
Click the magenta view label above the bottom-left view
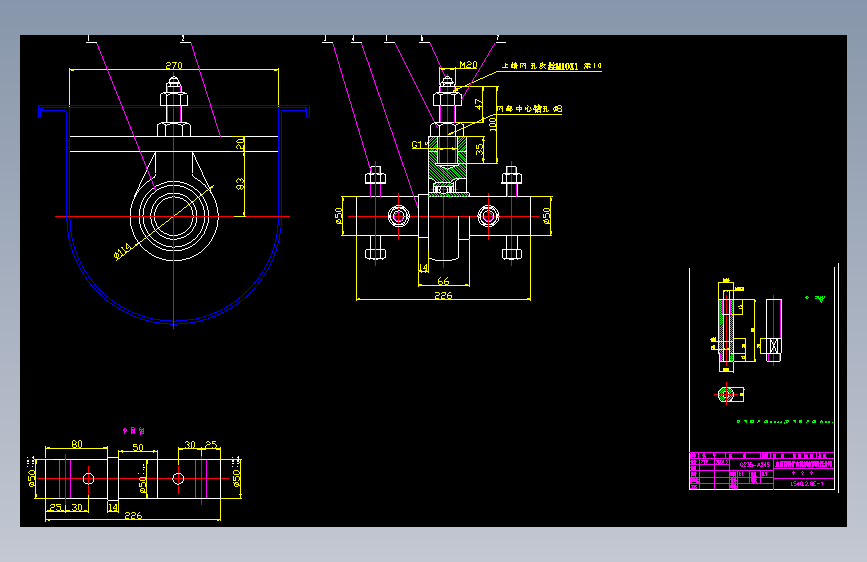pyautogui.click(x=133, y=430)
